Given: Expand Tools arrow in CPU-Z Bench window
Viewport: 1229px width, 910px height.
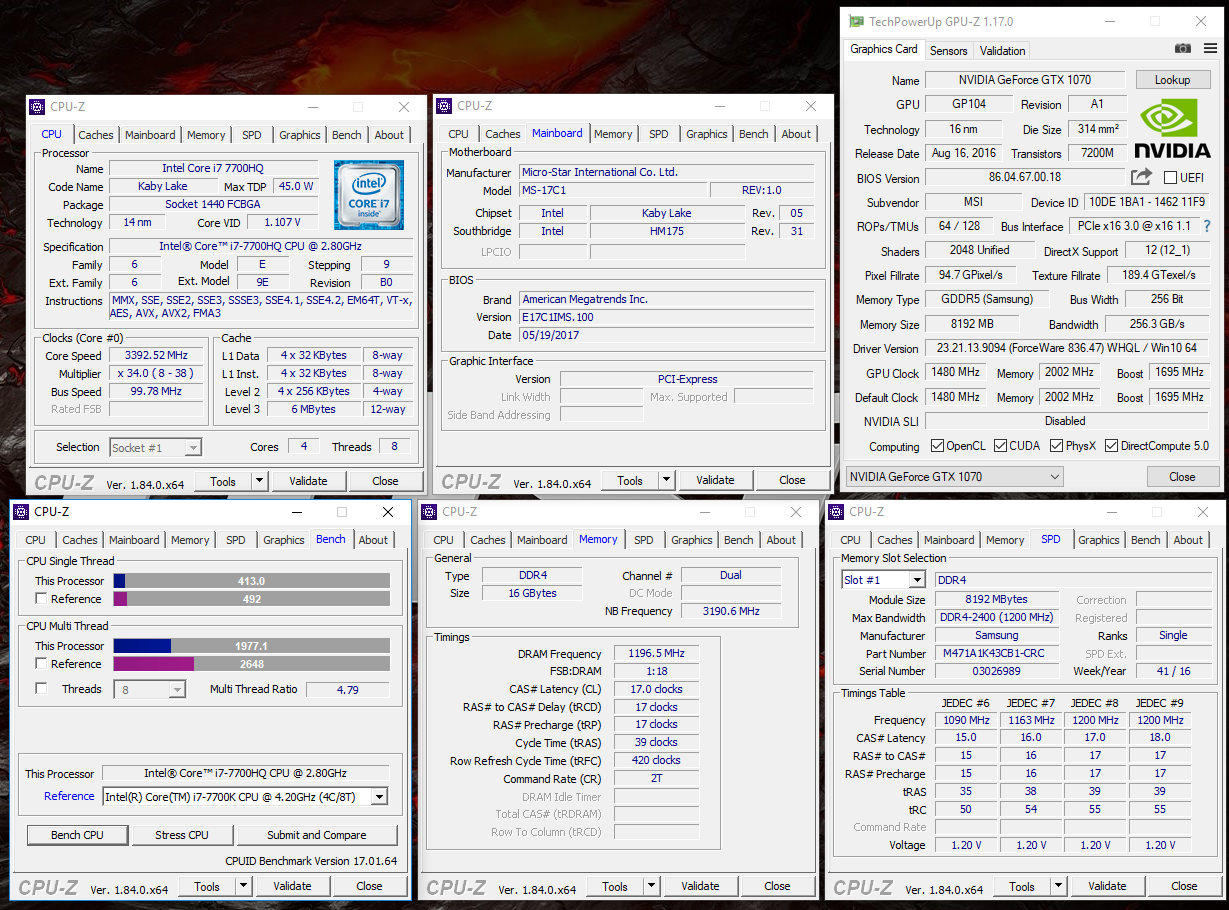Looking at the screenshot, I should pos(242,886).
